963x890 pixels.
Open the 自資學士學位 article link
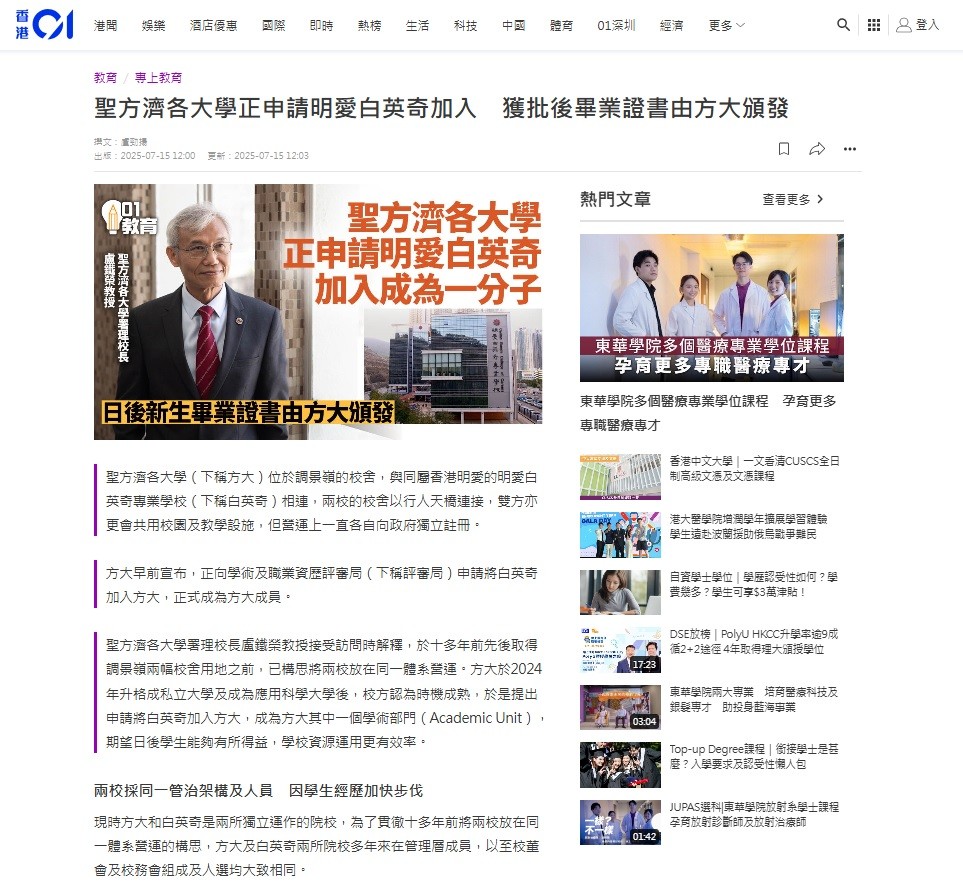pyautogui.click(x=753, y=584)
